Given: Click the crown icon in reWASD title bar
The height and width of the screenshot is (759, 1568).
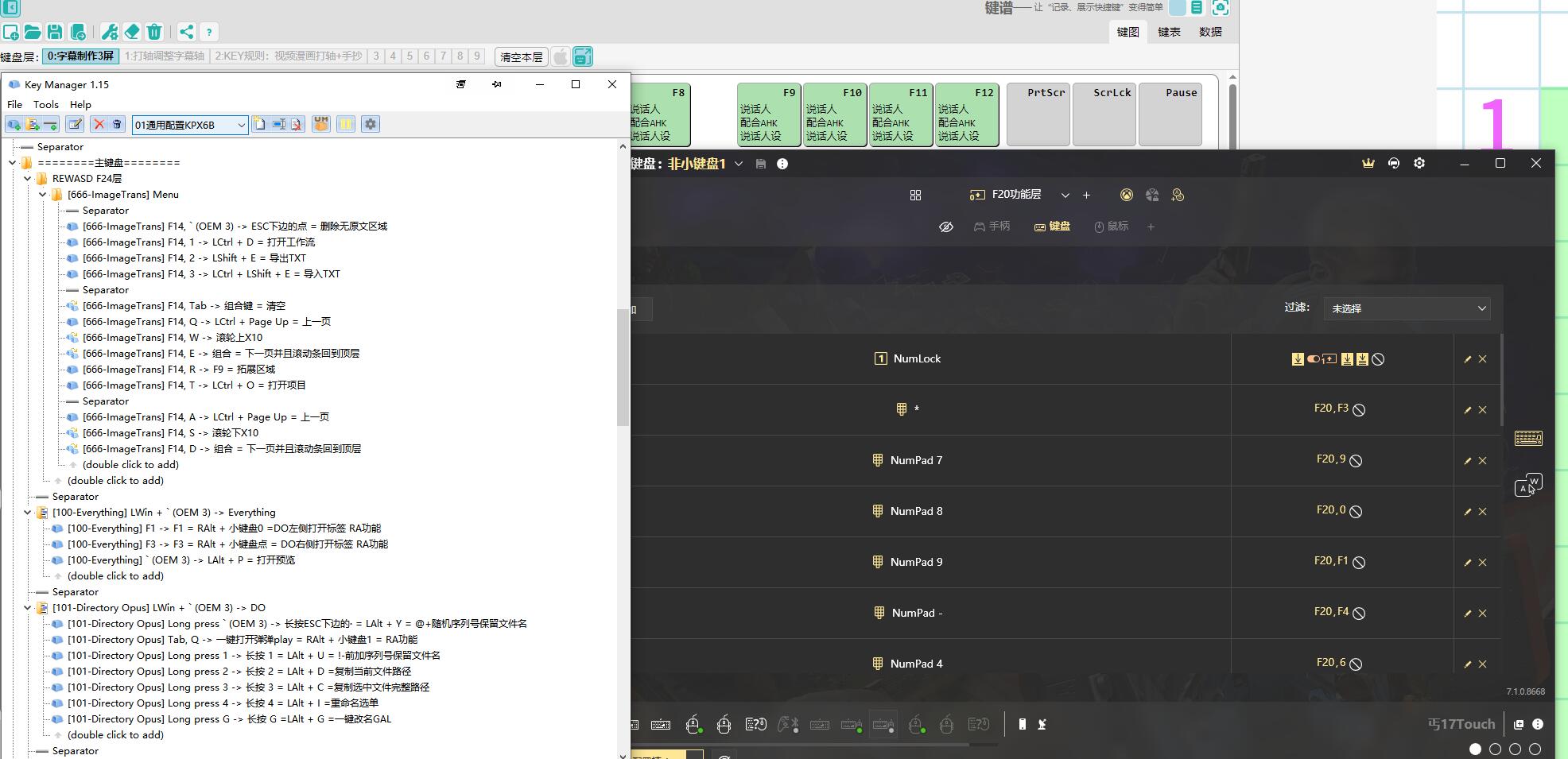Looking at the screenshot, I should coord(1368,163).
